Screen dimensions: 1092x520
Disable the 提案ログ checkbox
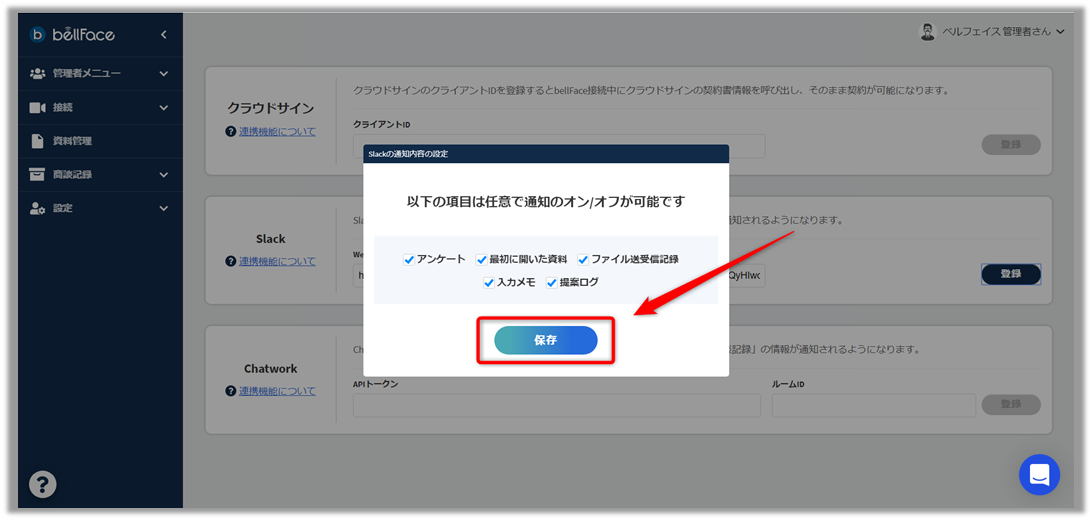pos(552,283)
